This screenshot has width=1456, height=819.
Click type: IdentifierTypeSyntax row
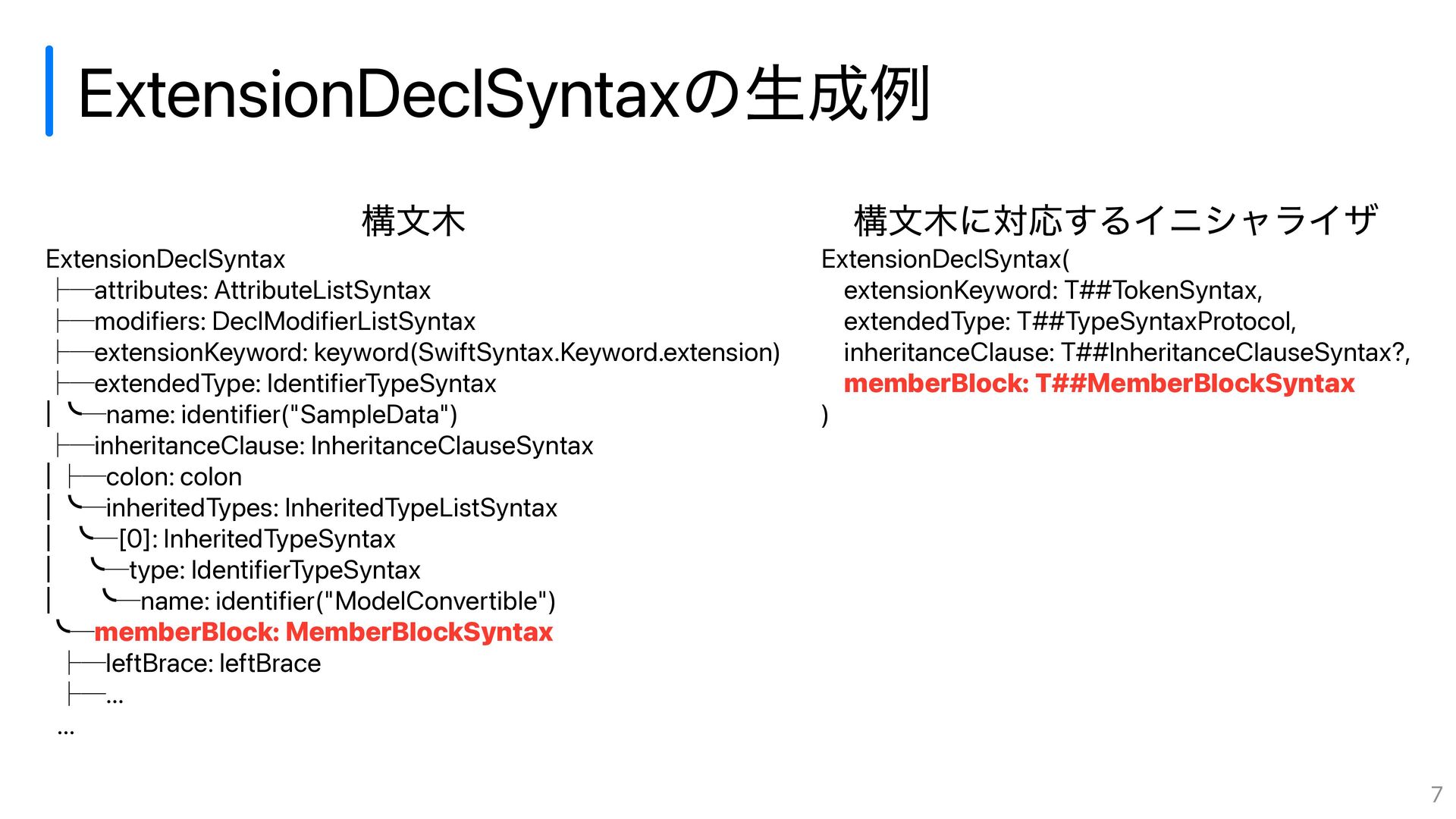[x=275, y=570]
